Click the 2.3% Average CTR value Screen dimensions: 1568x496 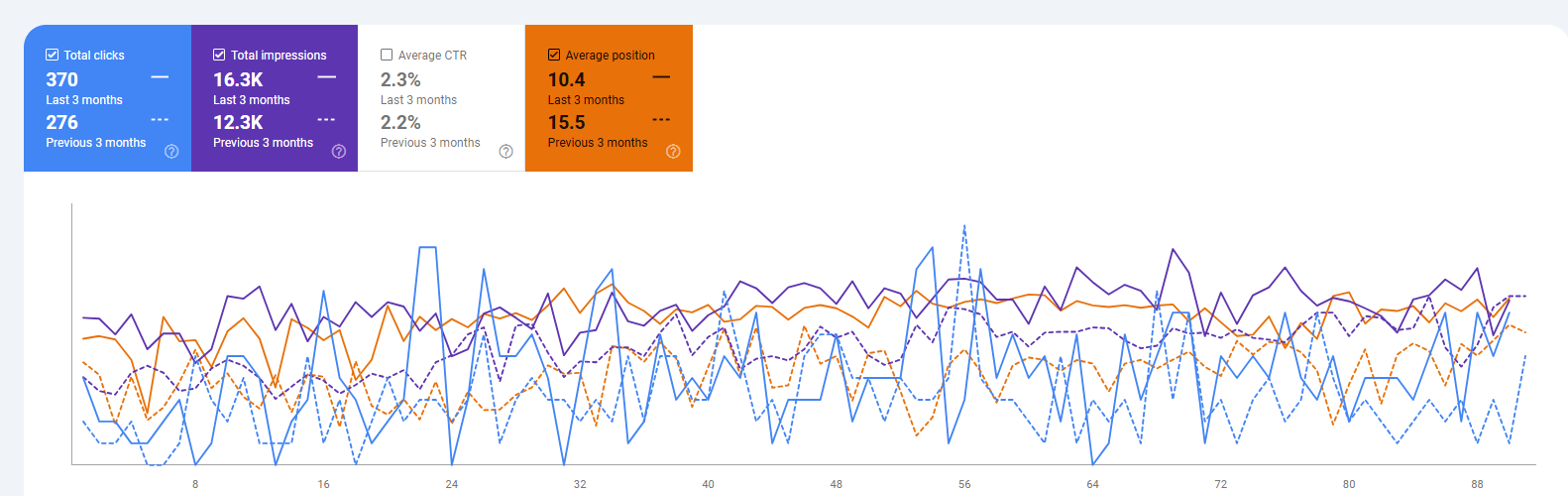pyautogui.click(x=400, y=79)
